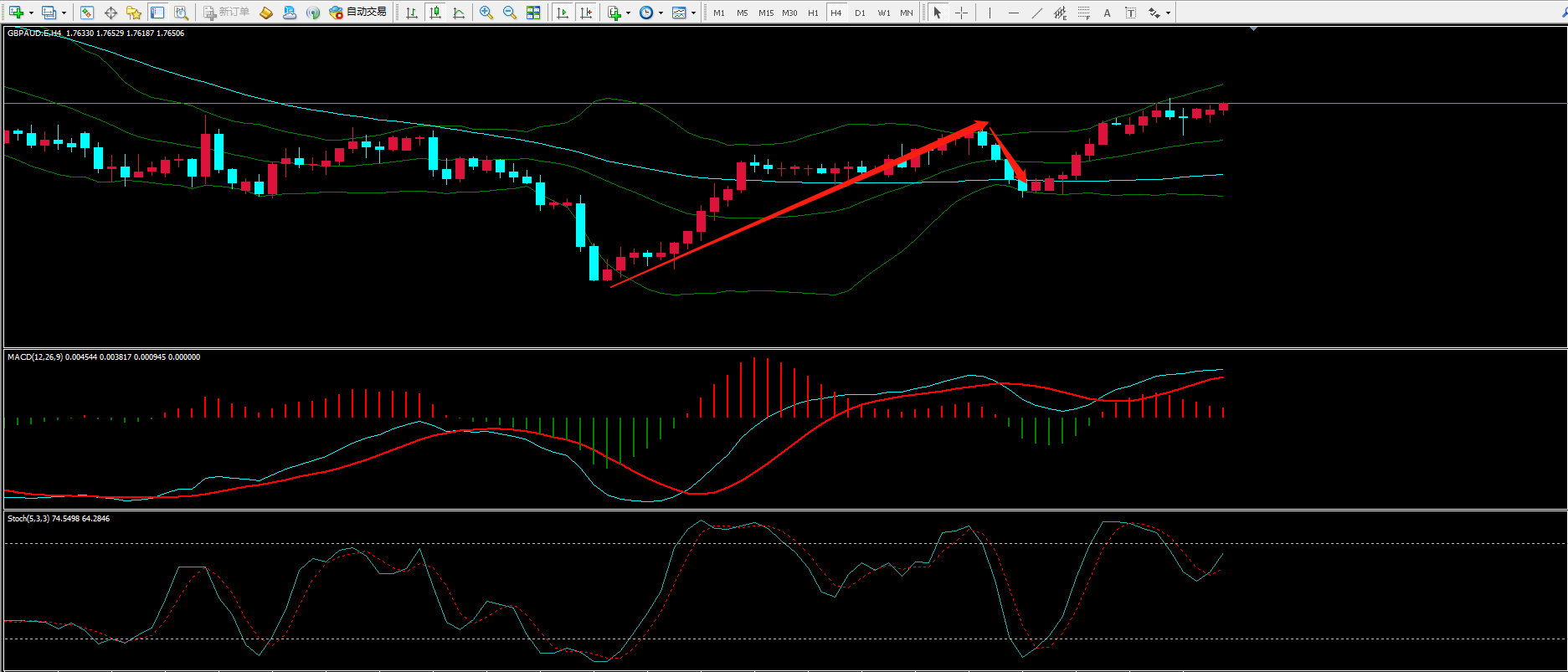The height and width of the screenshot is (672, 1568).
Task: Select the cursor arrow tool
Action: [938, 13]
